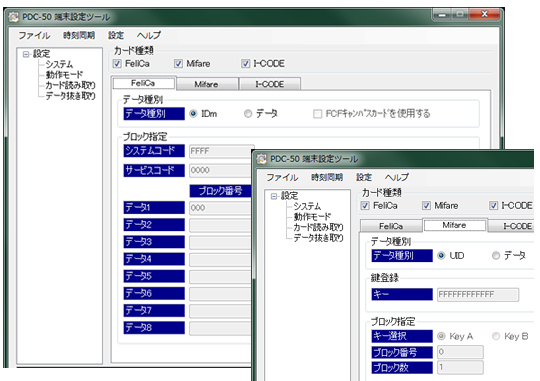Select 動作モード in the front window tree
The image size is (540, 381).
click(312, 217)
